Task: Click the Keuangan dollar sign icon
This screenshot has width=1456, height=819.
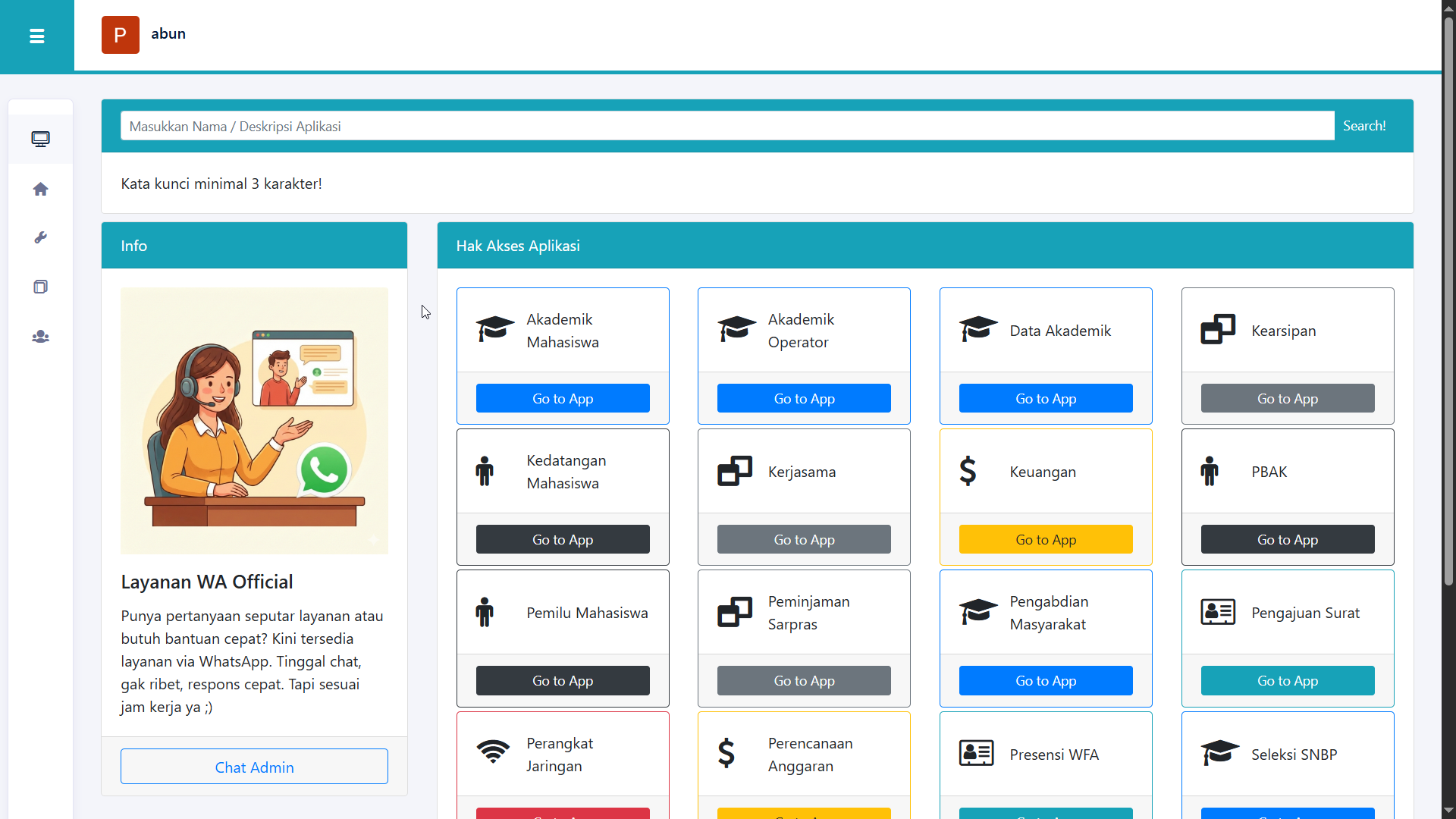Action: pos(968,471)
